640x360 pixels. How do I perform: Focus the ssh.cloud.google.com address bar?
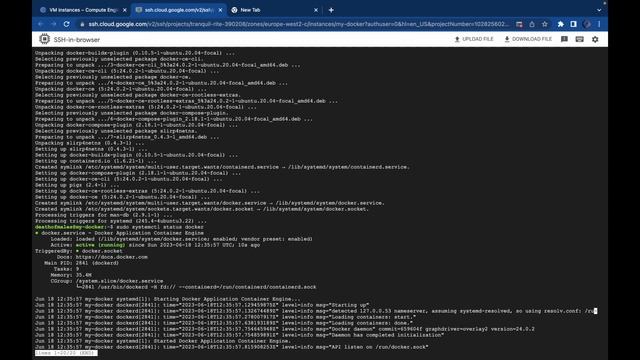coord(298,24)
